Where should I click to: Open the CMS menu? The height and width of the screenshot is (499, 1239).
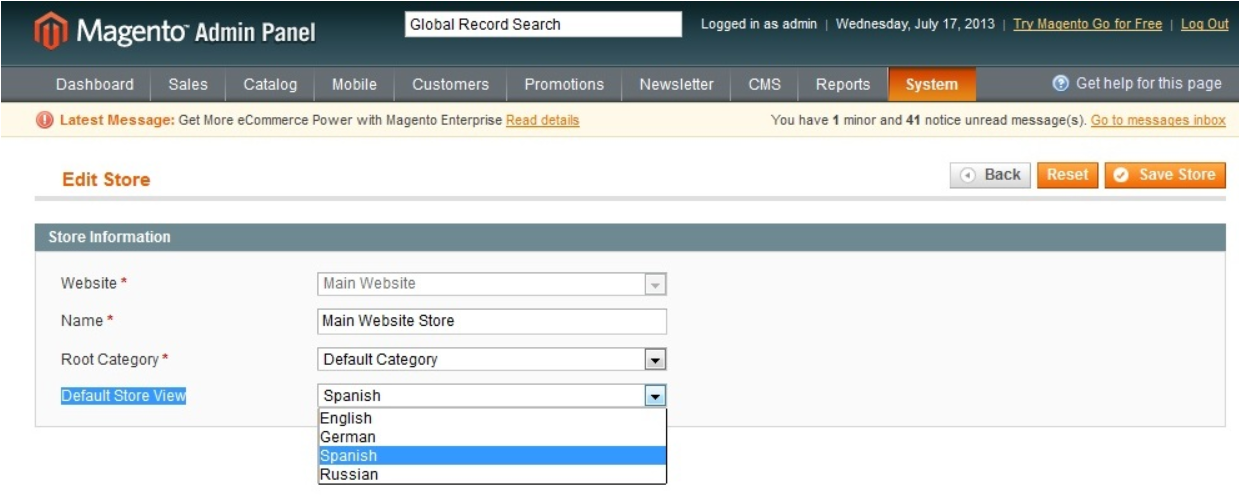pos(765,85)
